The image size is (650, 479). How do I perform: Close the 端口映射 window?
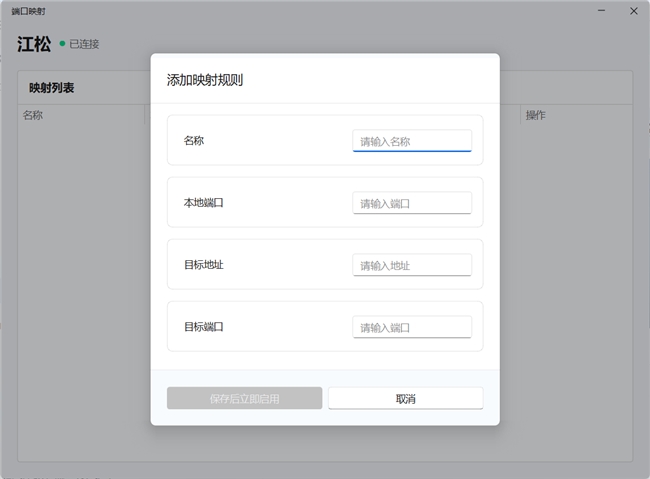[633, 11]
